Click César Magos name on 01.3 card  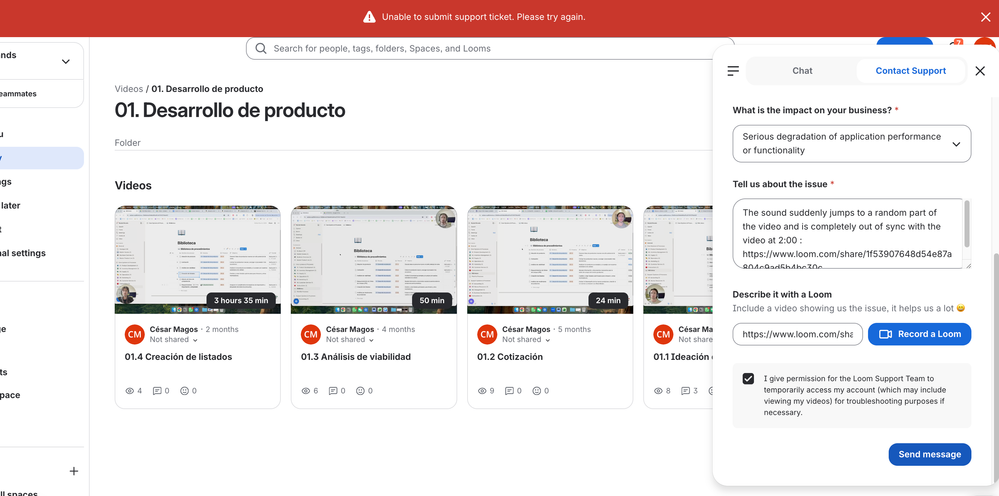[x=349, y=330]
